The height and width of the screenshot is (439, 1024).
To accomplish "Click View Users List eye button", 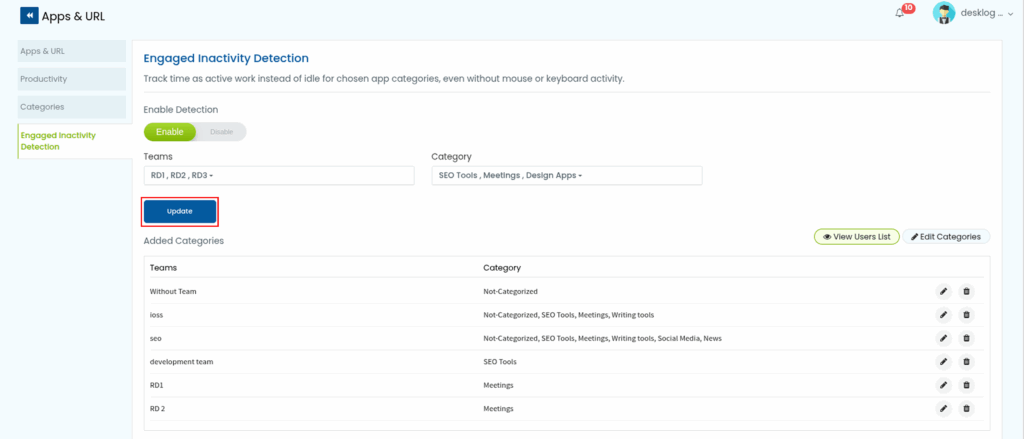I will (x=855, y=237).
